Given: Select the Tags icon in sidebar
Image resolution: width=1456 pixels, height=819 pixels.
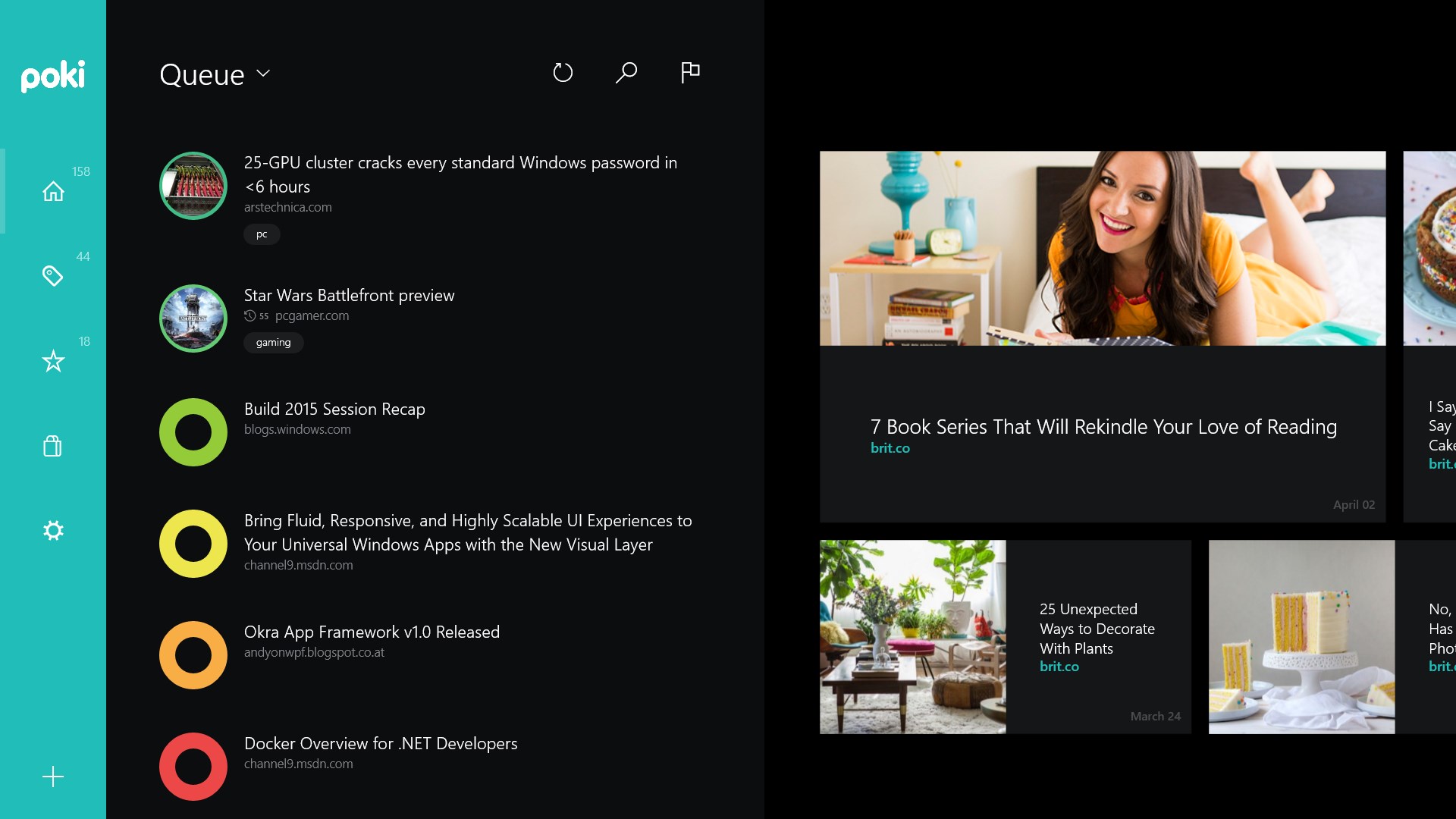Looking at the screenshot, I should [53, 276].
